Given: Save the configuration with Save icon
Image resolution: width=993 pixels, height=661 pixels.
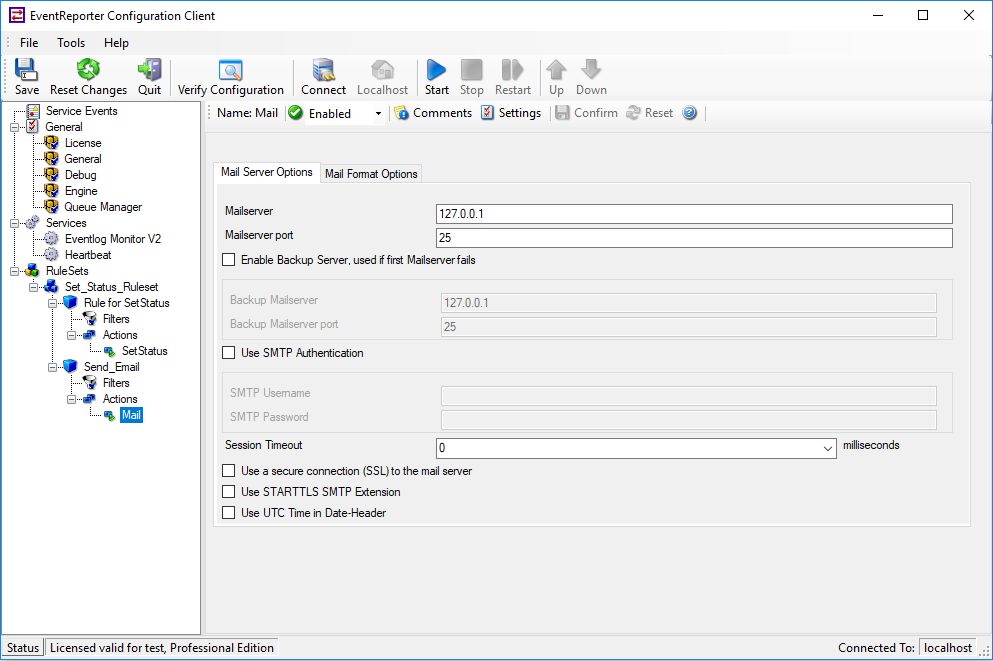Looking at the screenshot, I should (27, 77).
